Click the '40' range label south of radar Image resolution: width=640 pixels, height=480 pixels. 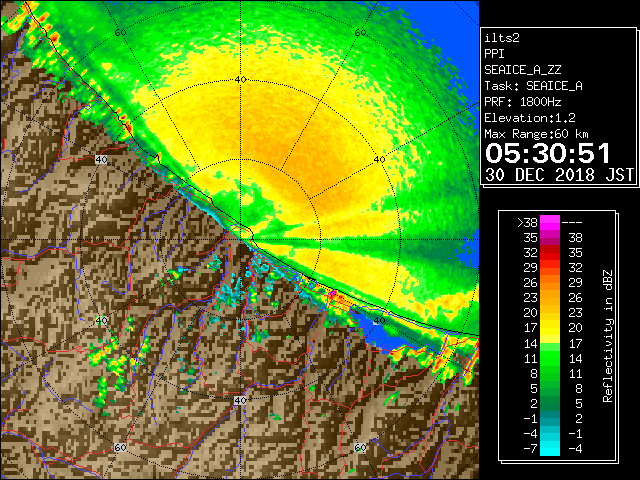point(240,400)
